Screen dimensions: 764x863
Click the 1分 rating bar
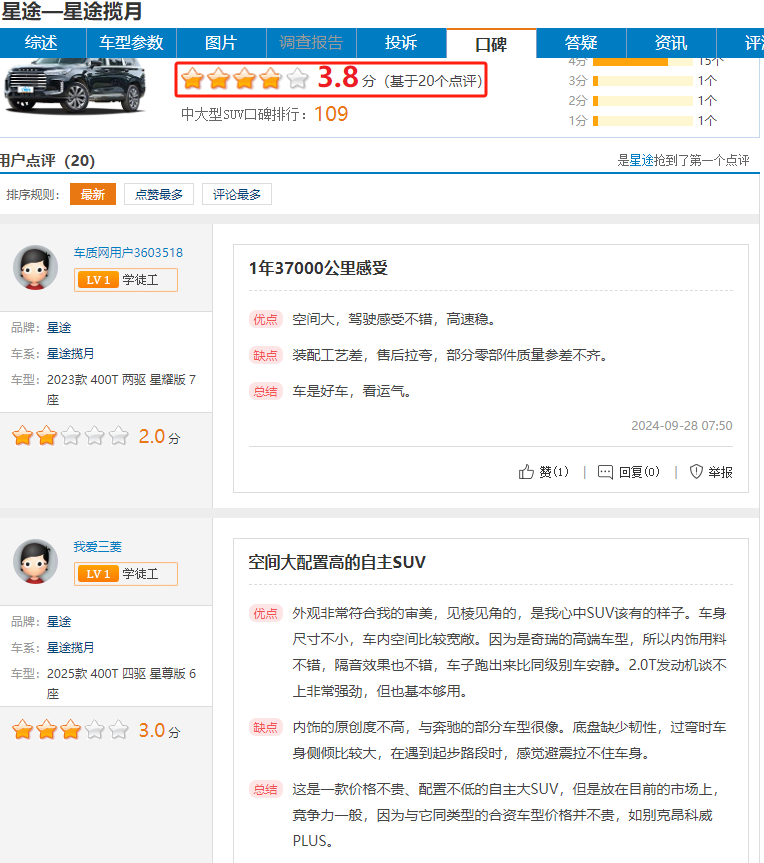[643, 121]
